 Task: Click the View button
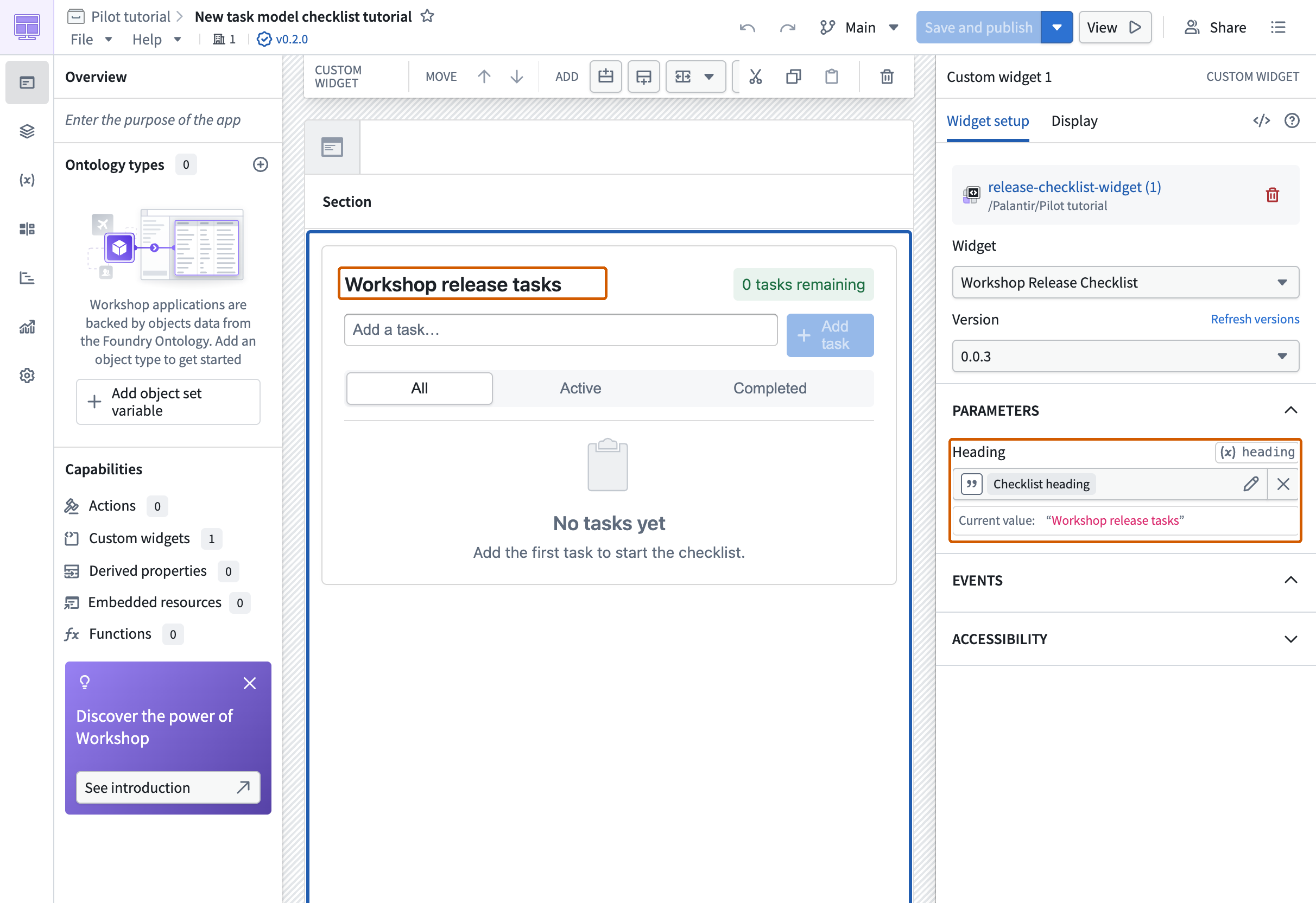click(x=1114, y=27)
